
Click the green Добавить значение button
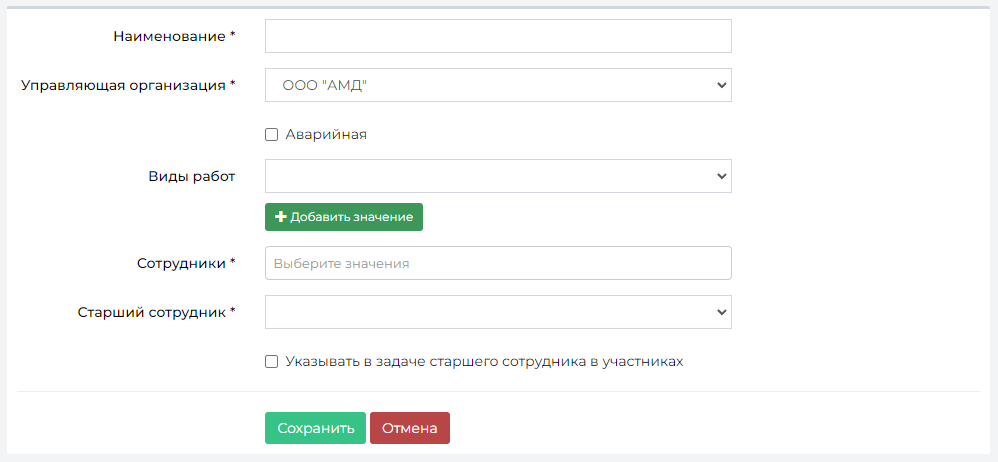(x=344, y=217)
